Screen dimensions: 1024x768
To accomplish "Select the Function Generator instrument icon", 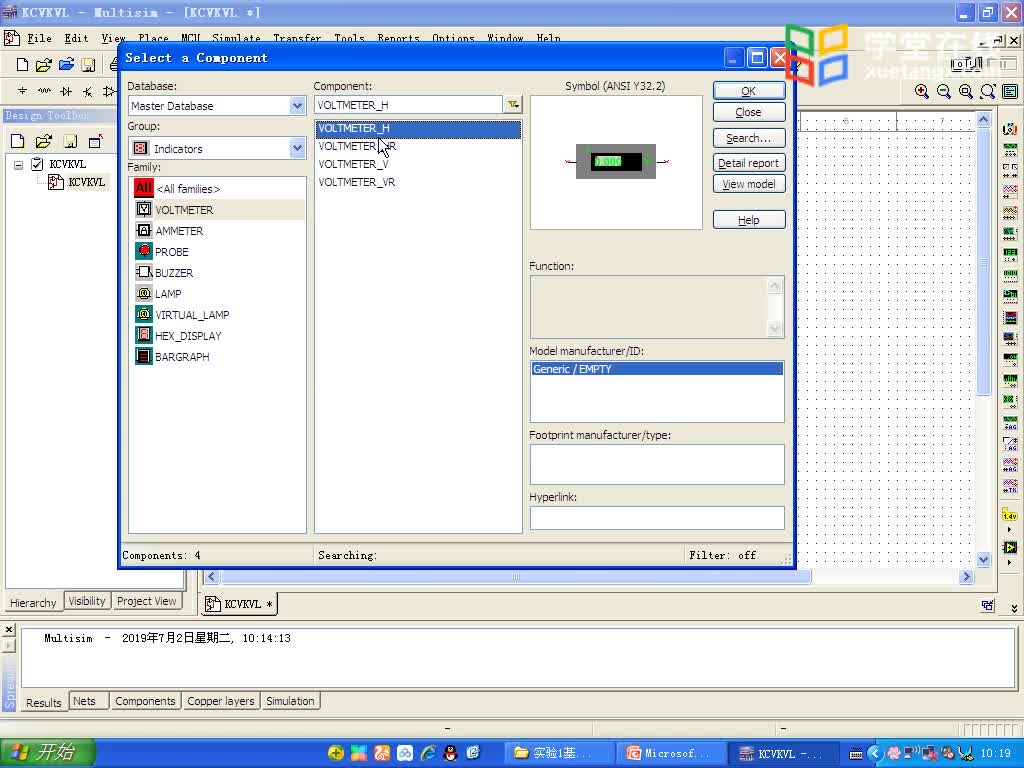I will pos(1010,150).
